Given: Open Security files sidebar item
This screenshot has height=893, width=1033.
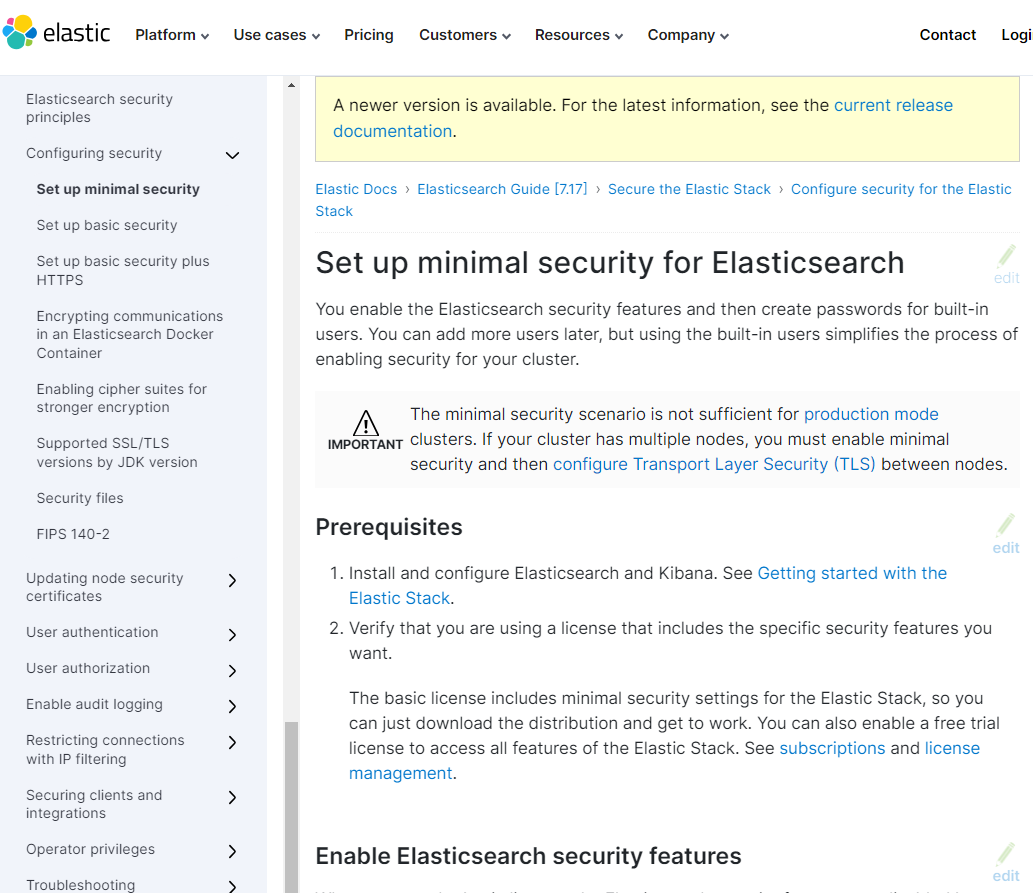Looking at the screenshot, I should 80,498.
